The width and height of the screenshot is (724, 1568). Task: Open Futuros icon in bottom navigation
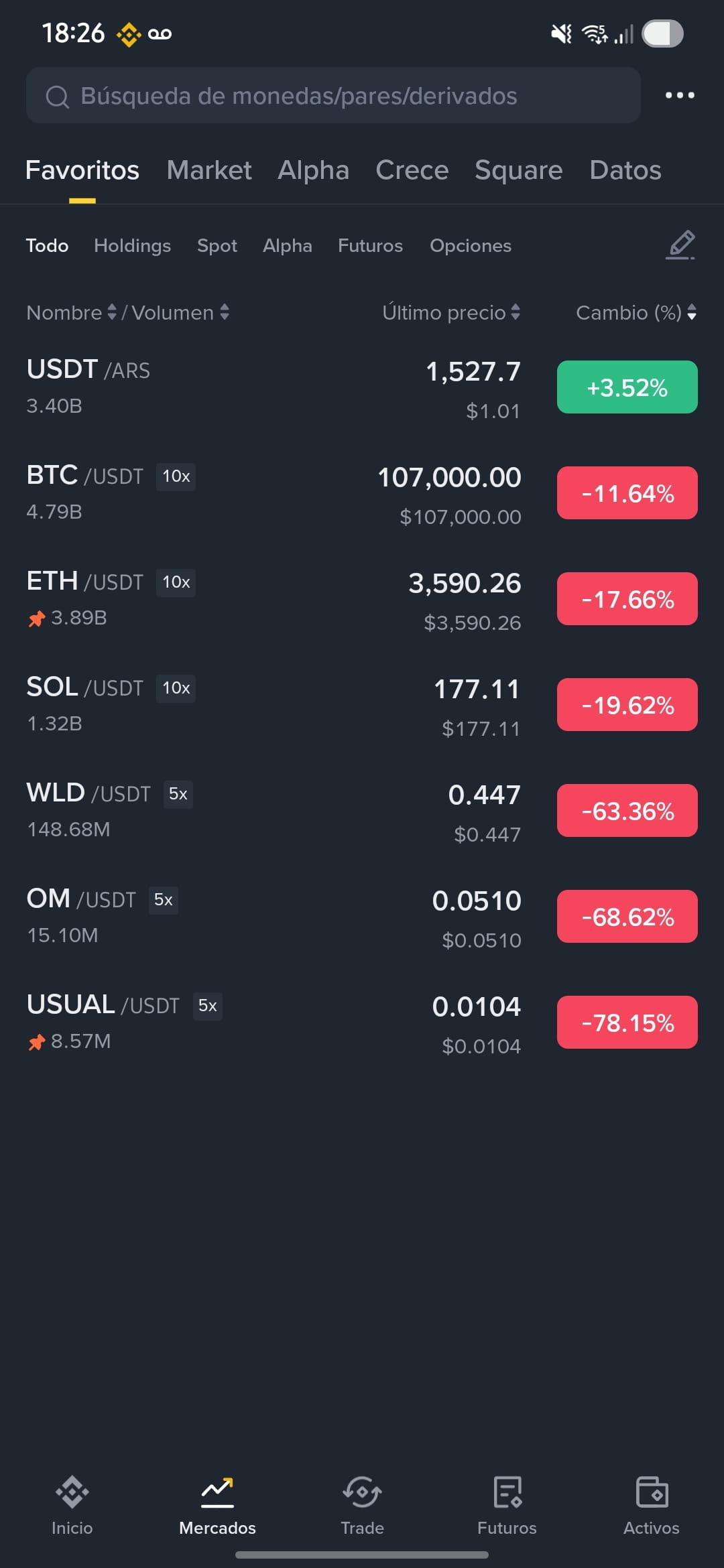507,1492
